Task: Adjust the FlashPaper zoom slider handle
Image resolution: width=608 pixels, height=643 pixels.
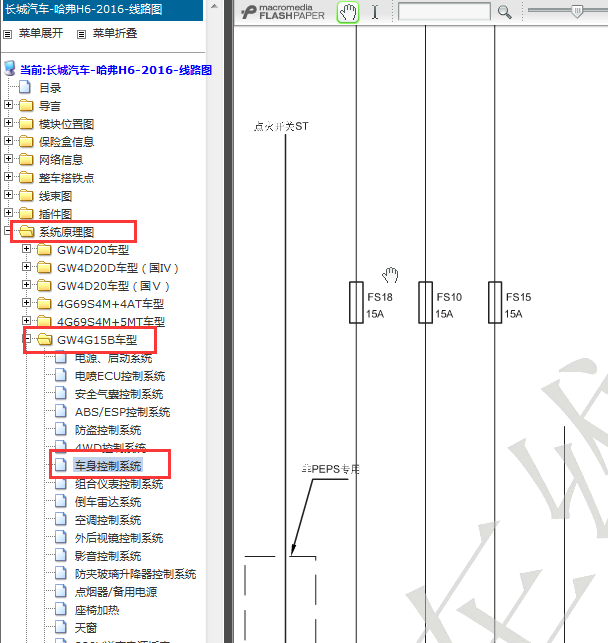Action: click(x=577, y=11)
